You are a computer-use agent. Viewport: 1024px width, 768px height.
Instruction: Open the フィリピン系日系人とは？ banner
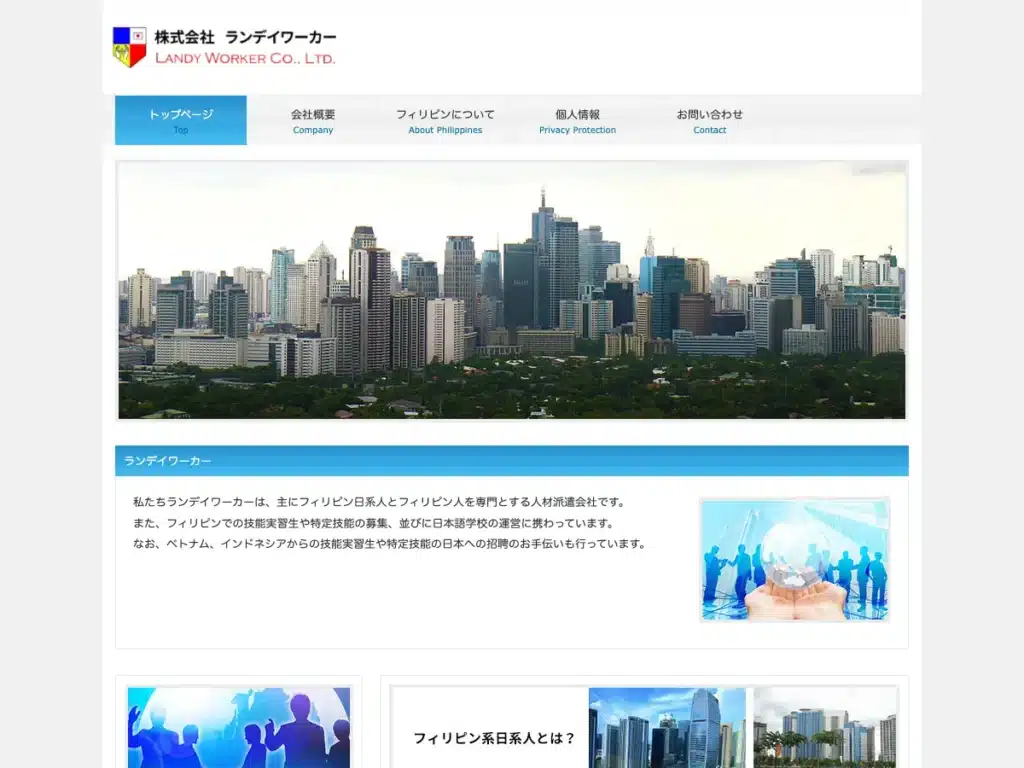644,727
